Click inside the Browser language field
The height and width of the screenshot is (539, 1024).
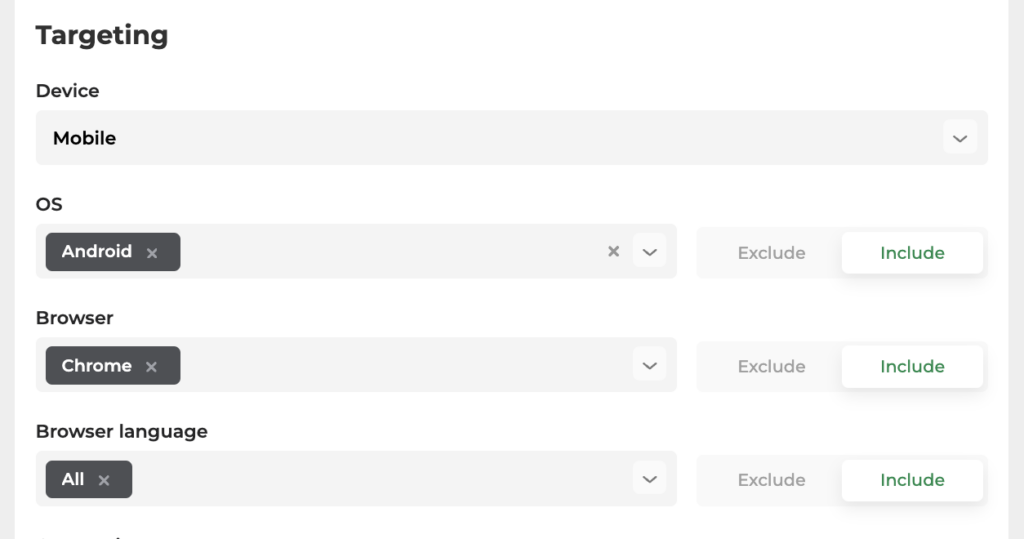(356, 479)
